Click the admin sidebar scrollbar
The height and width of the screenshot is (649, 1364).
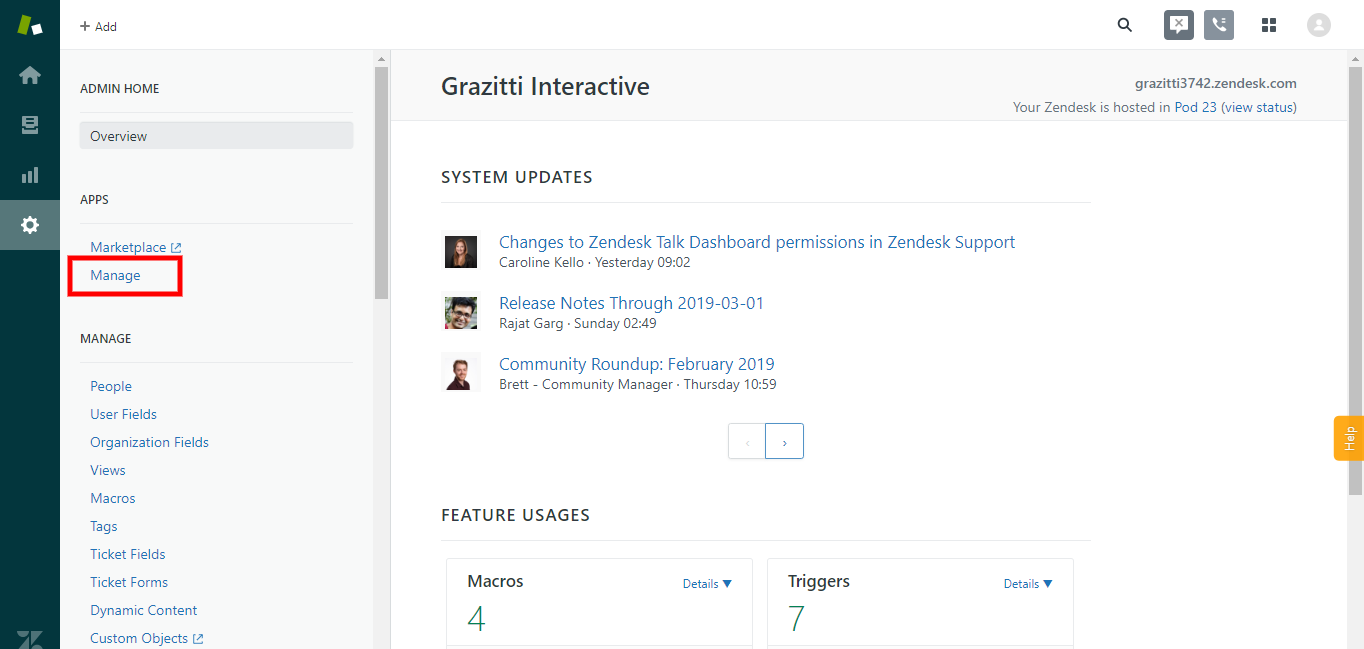click(381, 183)
